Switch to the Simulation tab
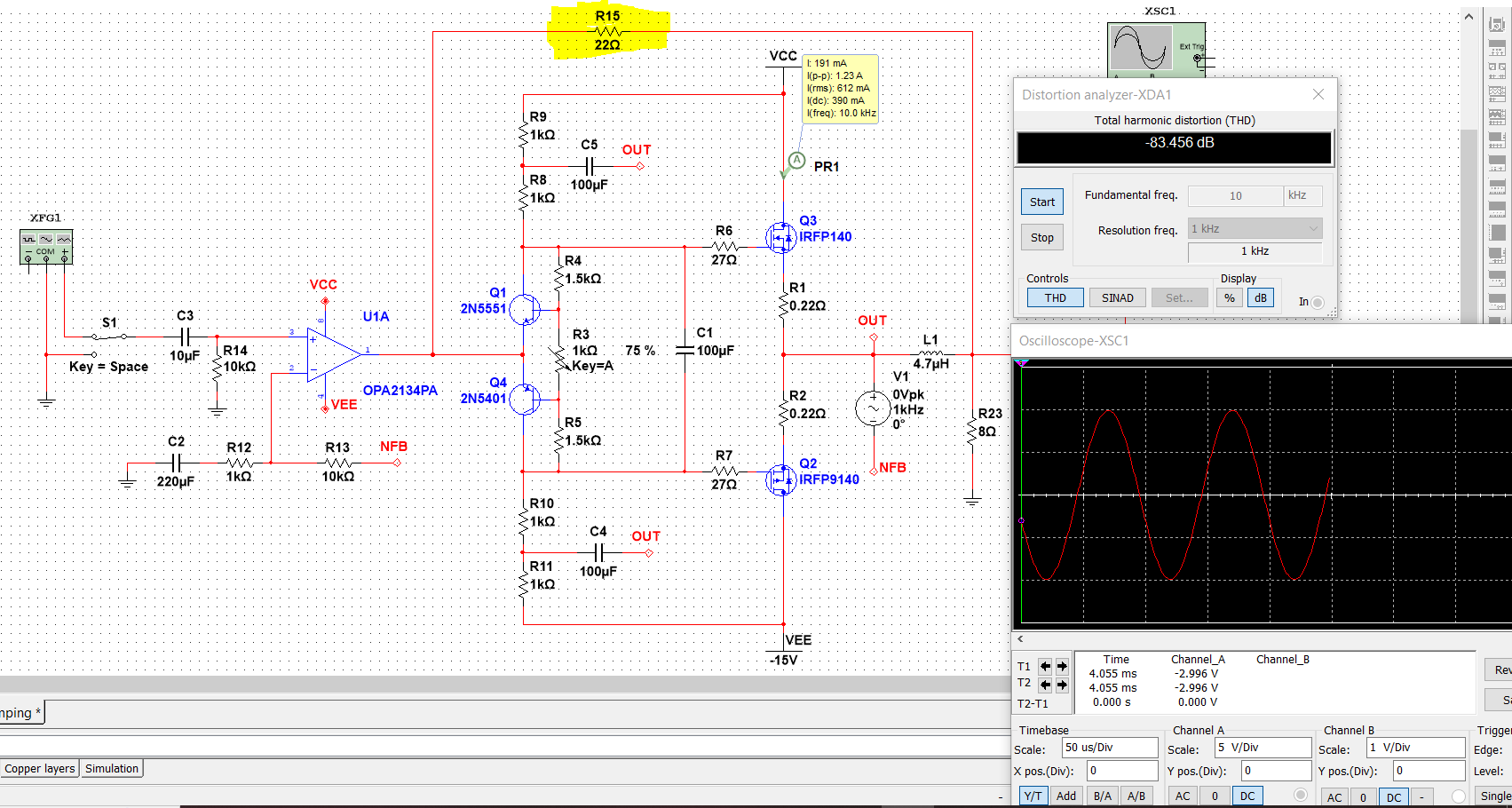 (112, 768)
